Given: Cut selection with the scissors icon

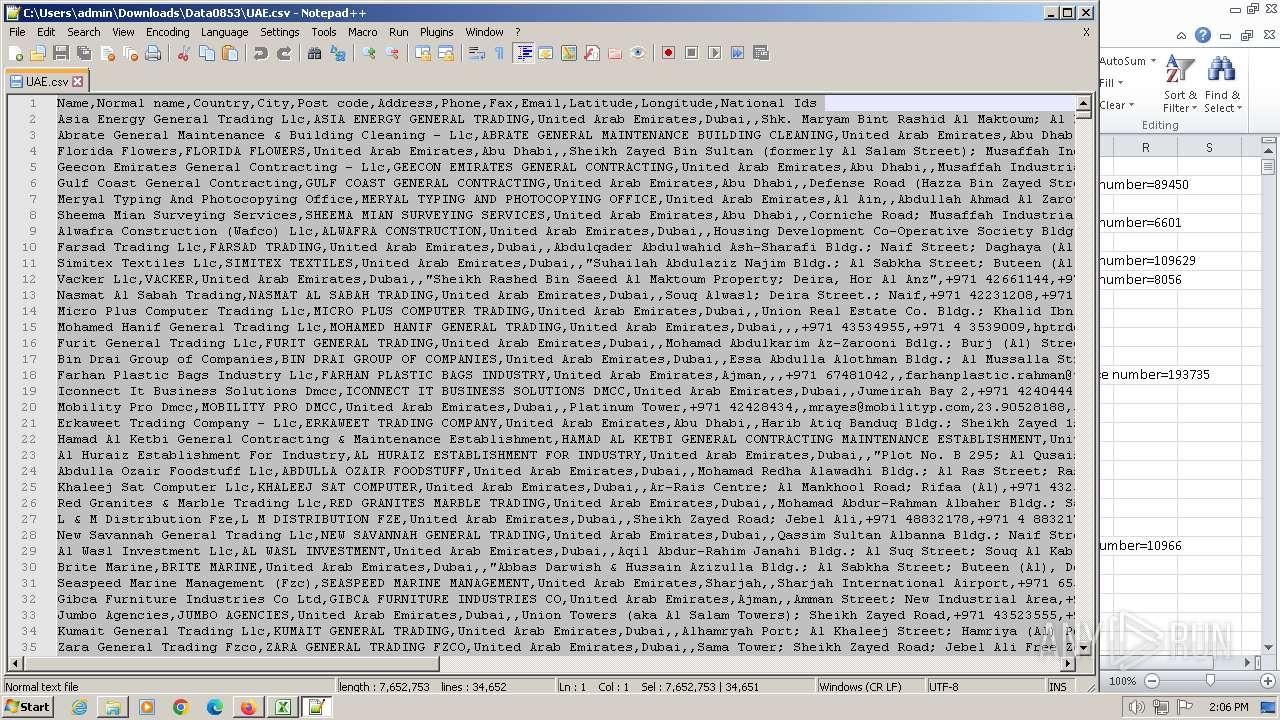Looking at the screenshot, I should point(184,53).
